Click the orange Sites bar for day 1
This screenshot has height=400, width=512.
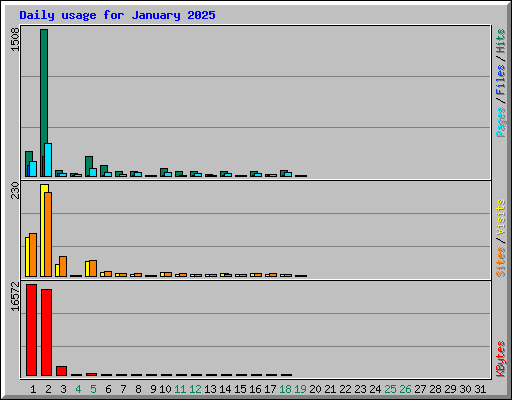[x=33, y=255]
